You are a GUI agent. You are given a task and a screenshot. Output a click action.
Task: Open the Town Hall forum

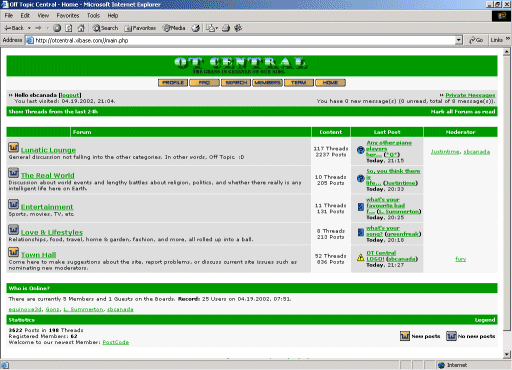pos(38,255)
